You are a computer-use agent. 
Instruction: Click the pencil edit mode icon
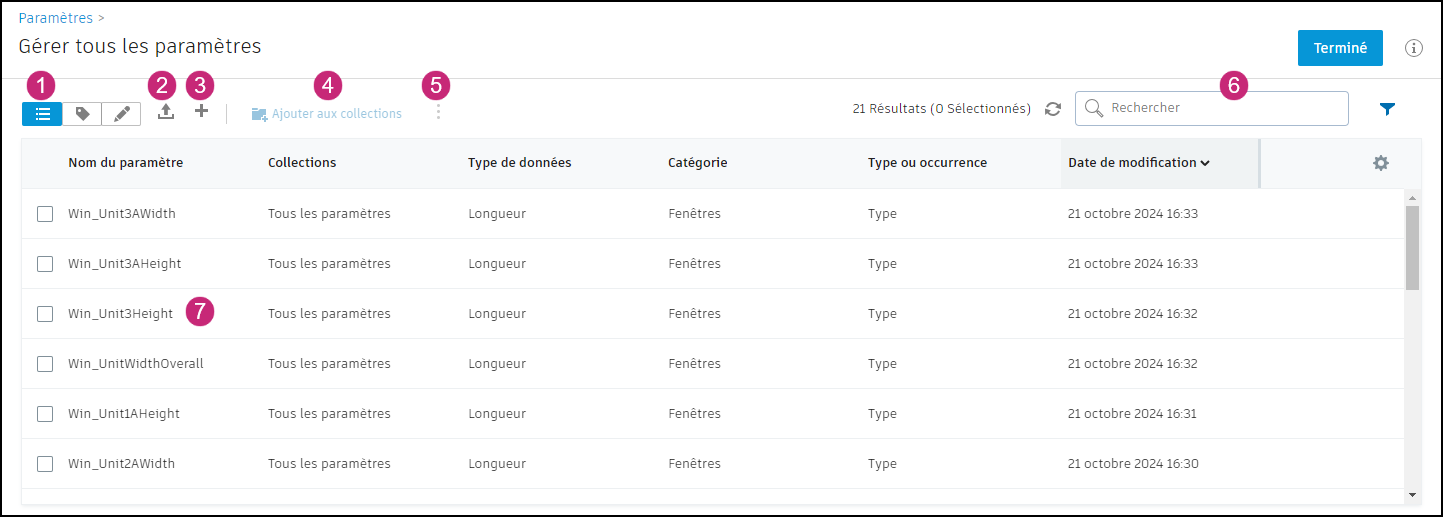click(121, 114)
